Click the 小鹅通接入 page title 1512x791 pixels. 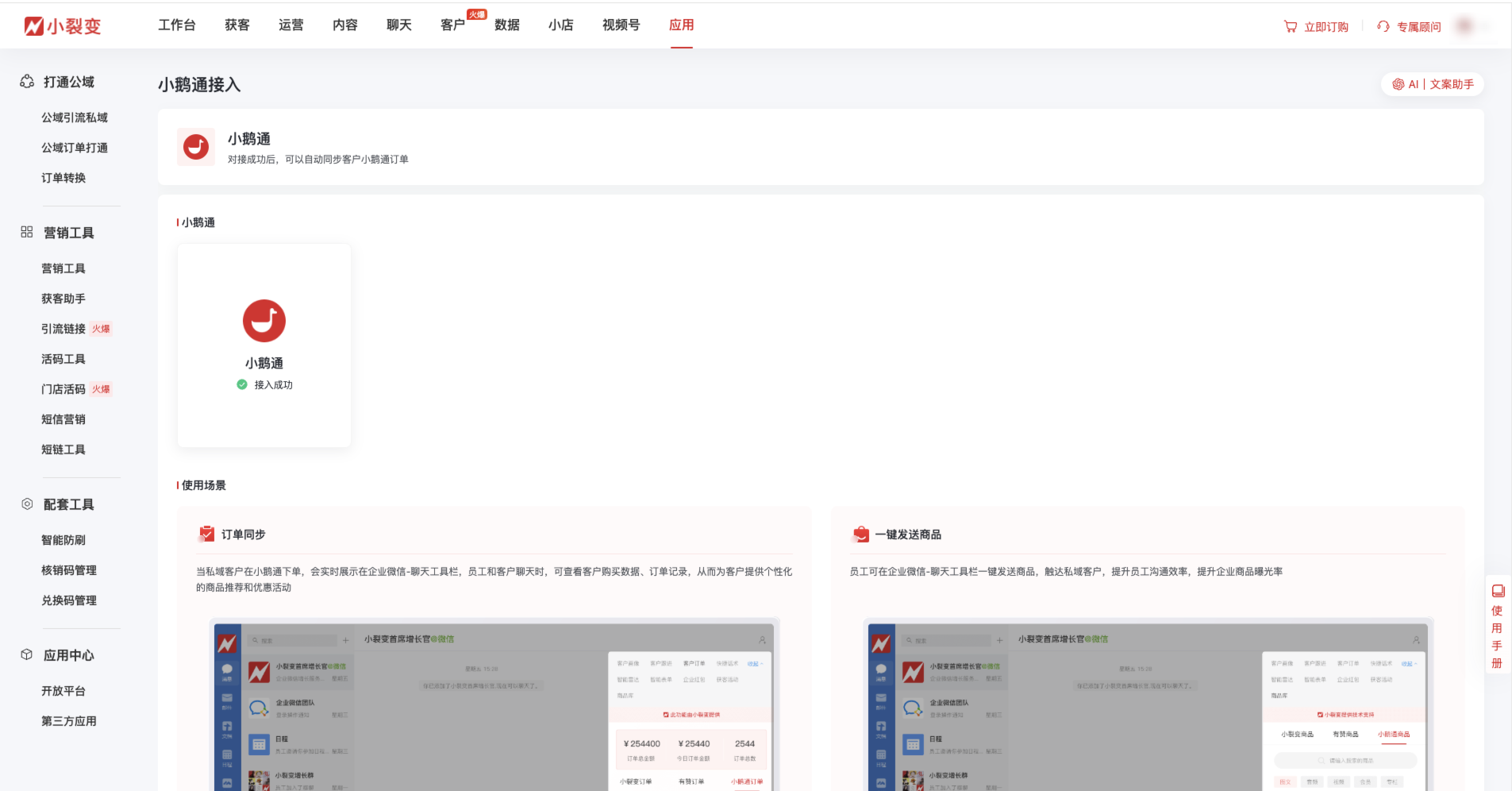tap(199, 85)
